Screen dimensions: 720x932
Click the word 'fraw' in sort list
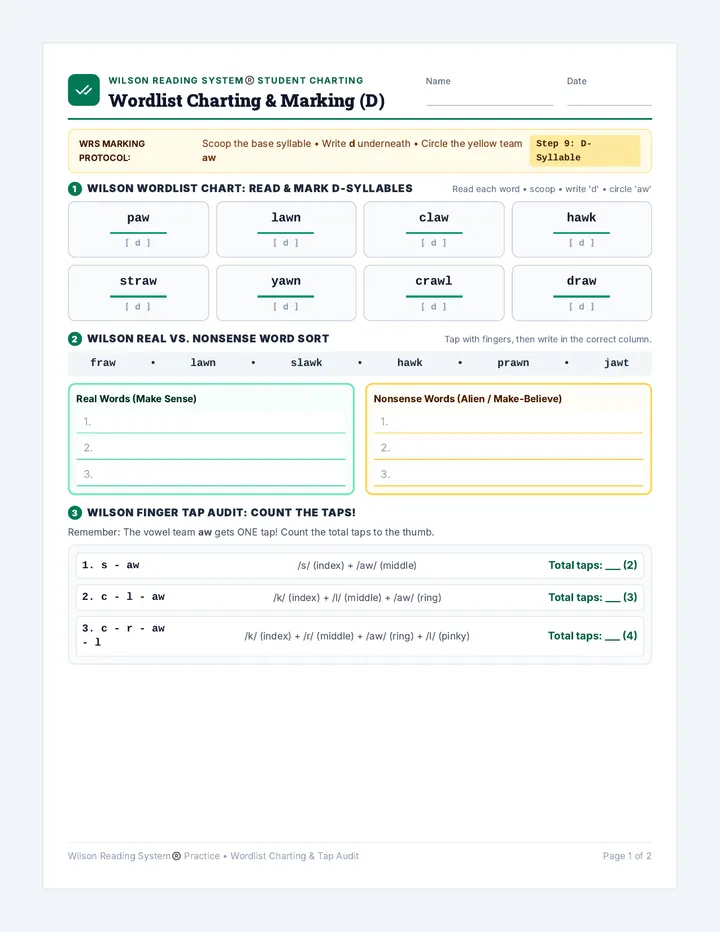pyautogui.click(x=103, y=363)
